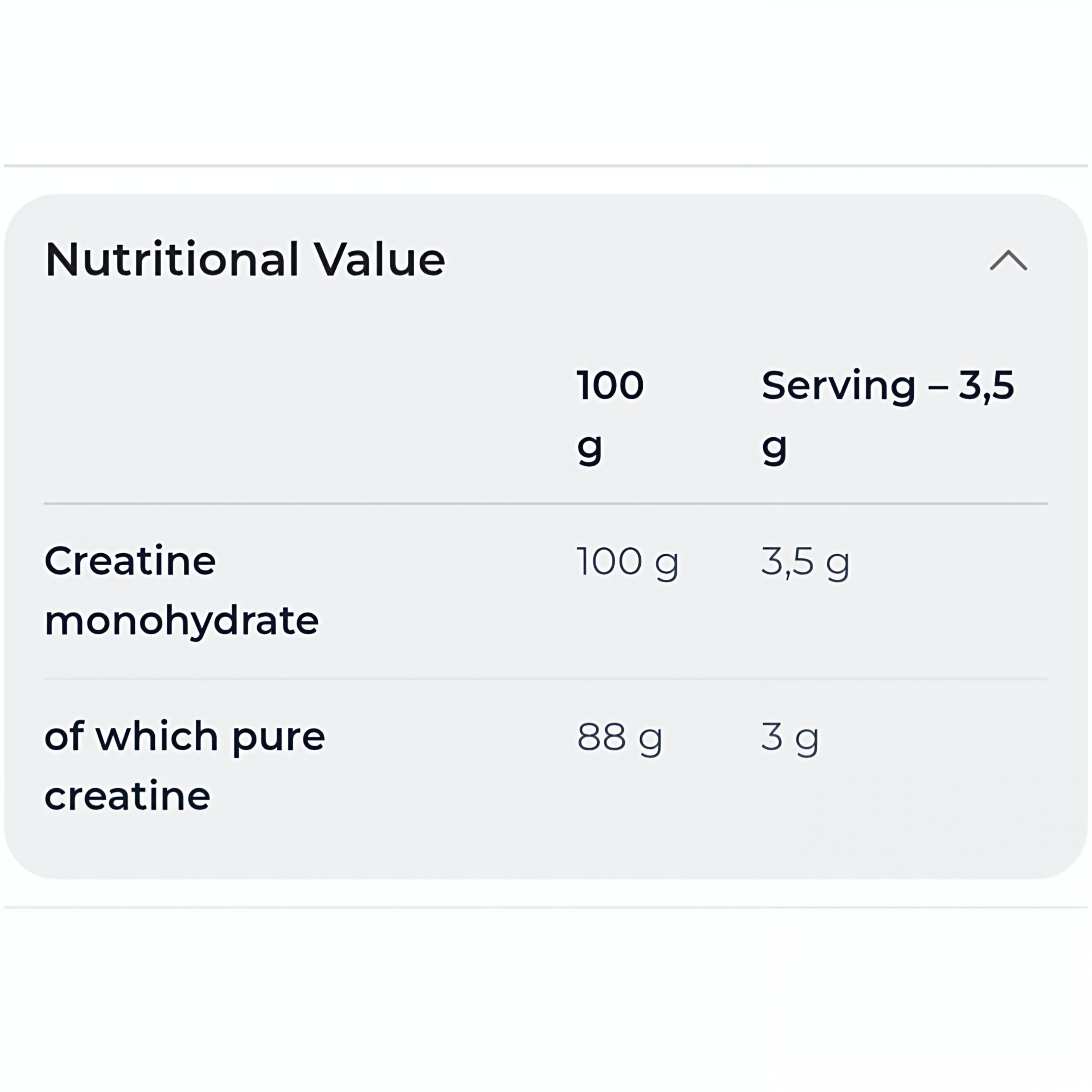The width and height of the screenshot is (1092, 1092).
Task: Click the 100 g creatine monohydrate value
Action: (627, 562)
